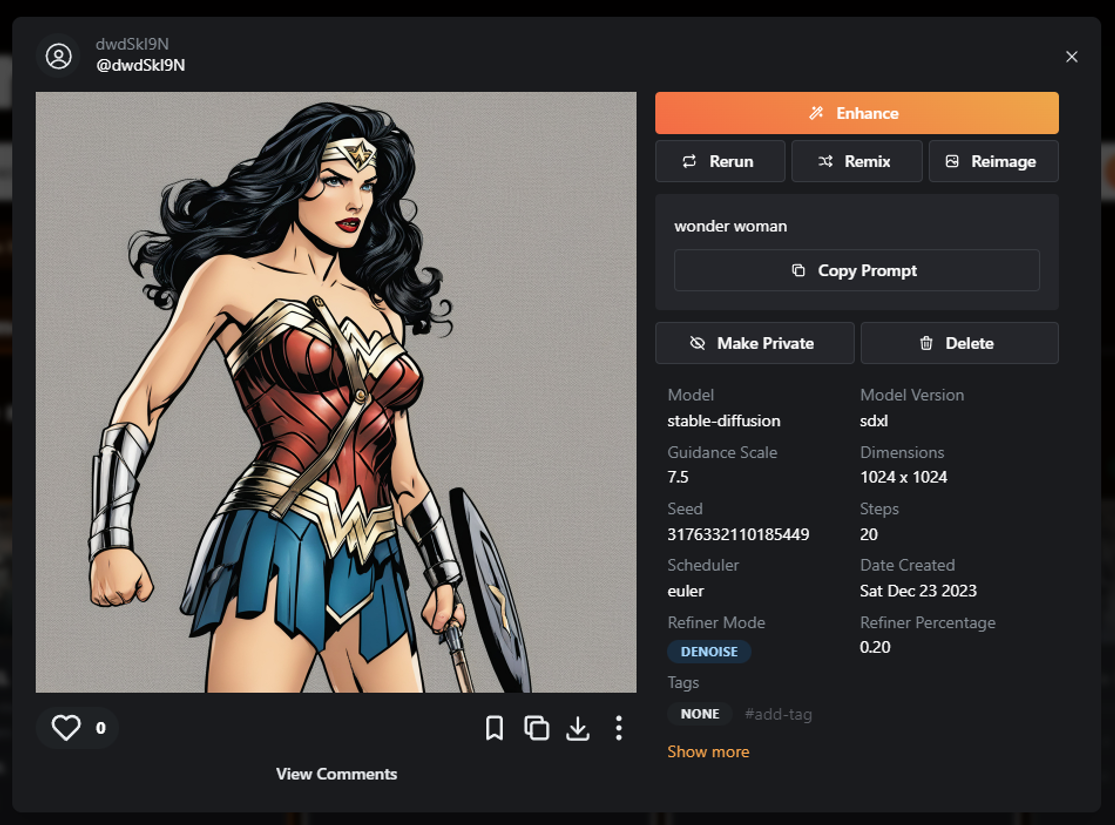View comments on this image
Image resolution: width=1115 pixels, height=825 pixels.
pyautogui.click(x=336, y=774)
